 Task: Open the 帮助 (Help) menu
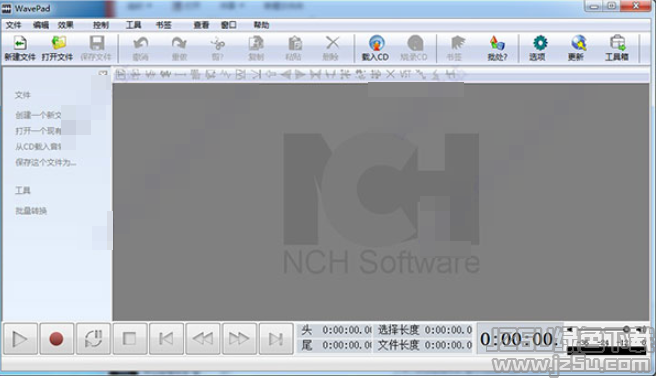[261, 25]
